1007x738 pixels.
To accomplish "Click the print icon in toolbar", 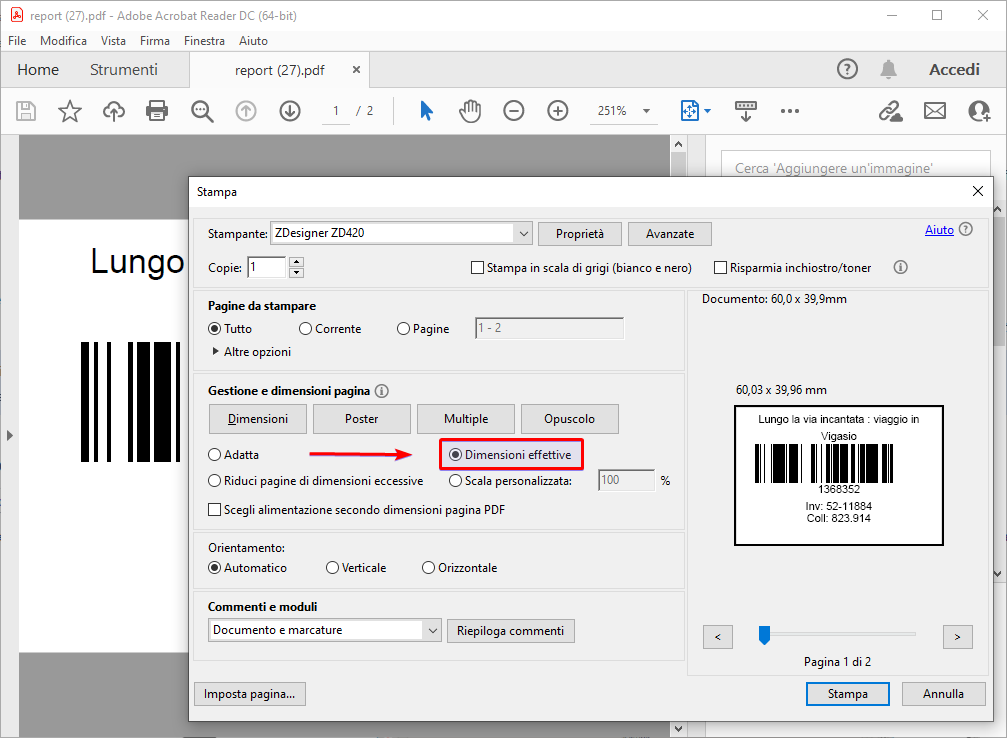I will click(x=157, y=111).
